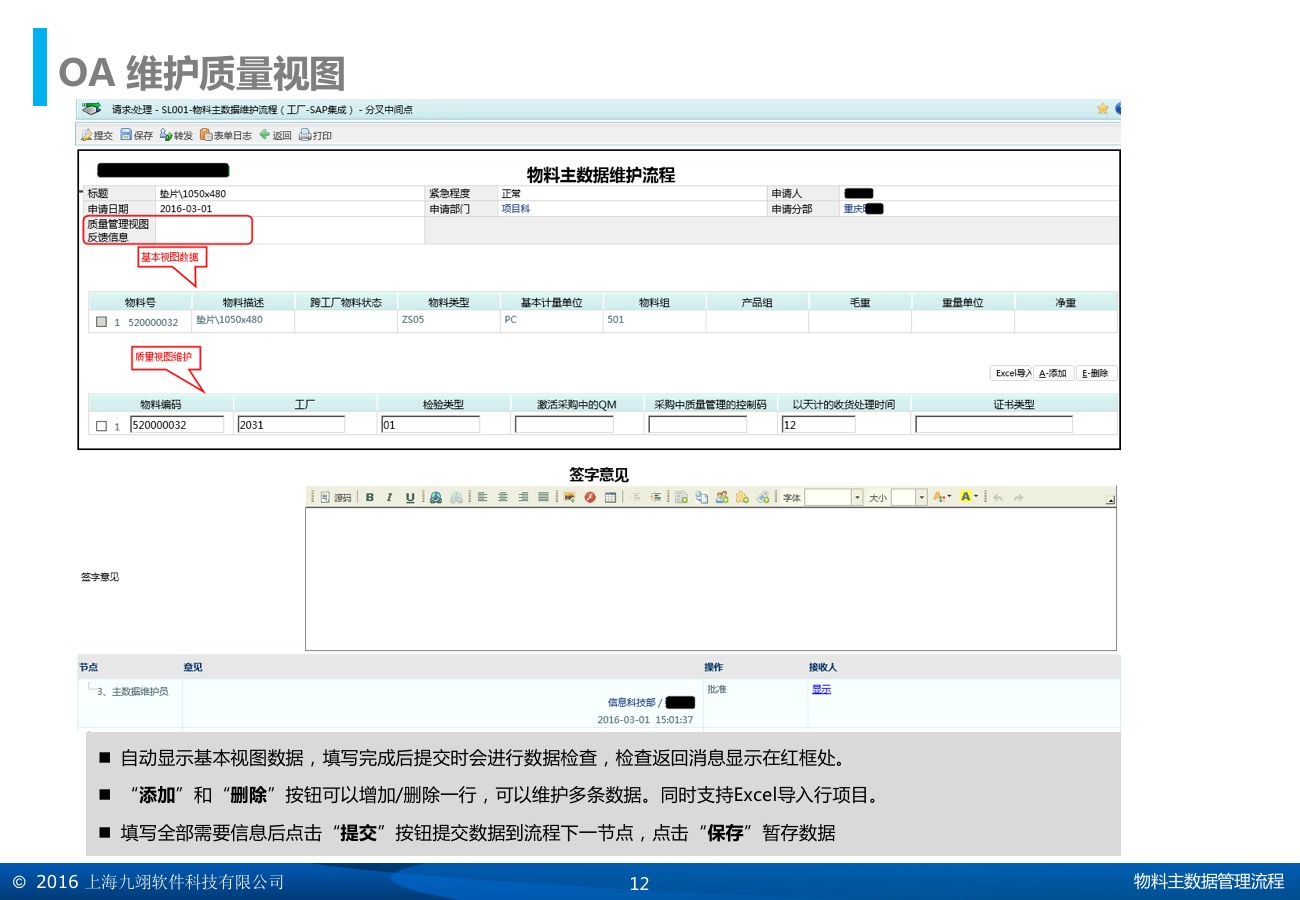Image resolution: width=1300 pixels, height=900 pixels.
Task: Click the 检验类型 input field containing 01
Action: click(x=430, y=425)
